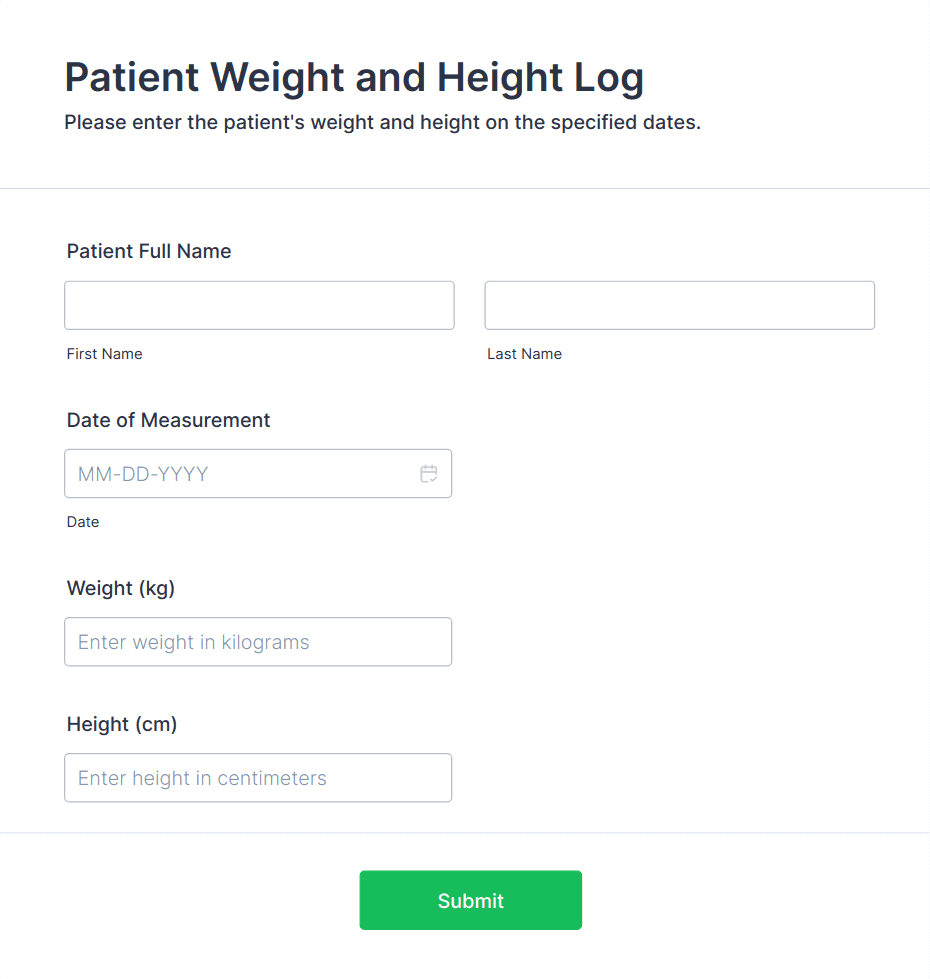Click the weight in kilograms entry field

(258, 641)
